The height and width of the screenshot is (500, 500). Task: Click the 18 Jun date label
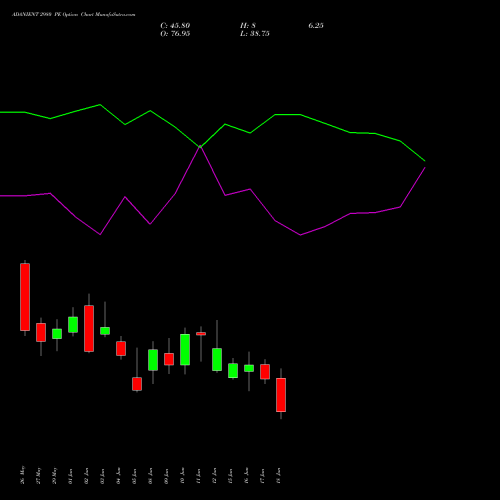click(279, 476)
